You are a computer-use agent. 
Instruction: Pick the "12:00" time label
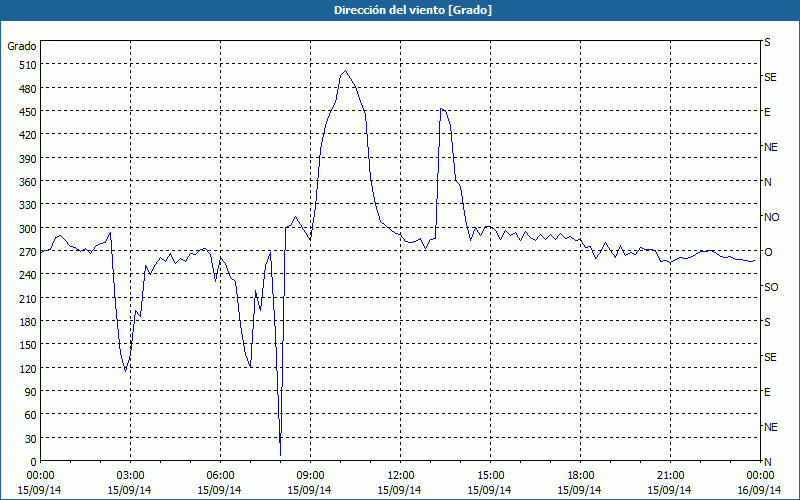[401, 476]
